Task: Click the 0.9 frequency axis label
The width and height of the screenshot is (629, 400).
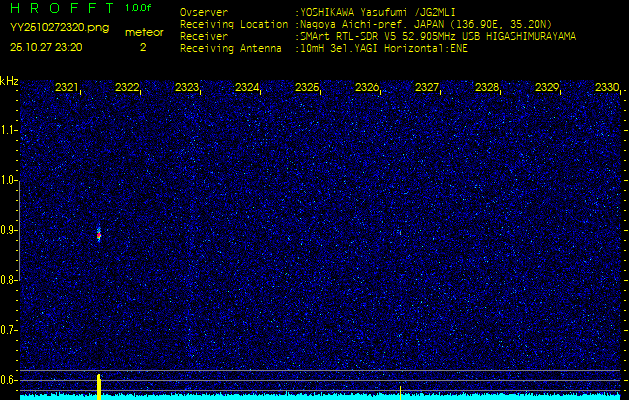Action: pyautogui.click(x=9, y=230)
